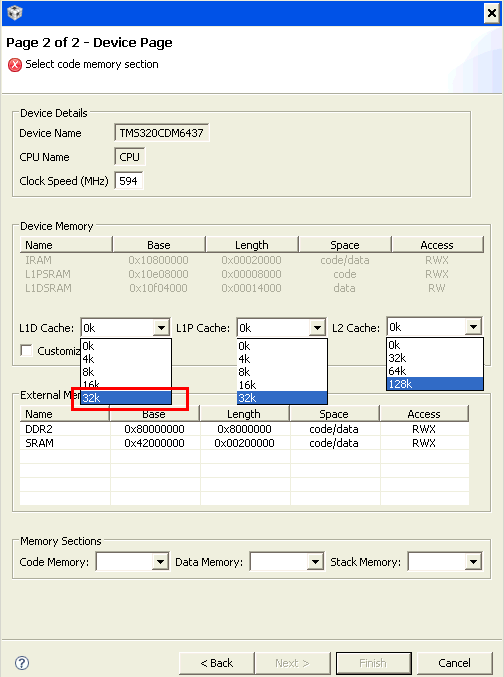This screenshot has height=677, width=504.
Task: Click the Length column header in Device Memory
Action: point(252,245)
